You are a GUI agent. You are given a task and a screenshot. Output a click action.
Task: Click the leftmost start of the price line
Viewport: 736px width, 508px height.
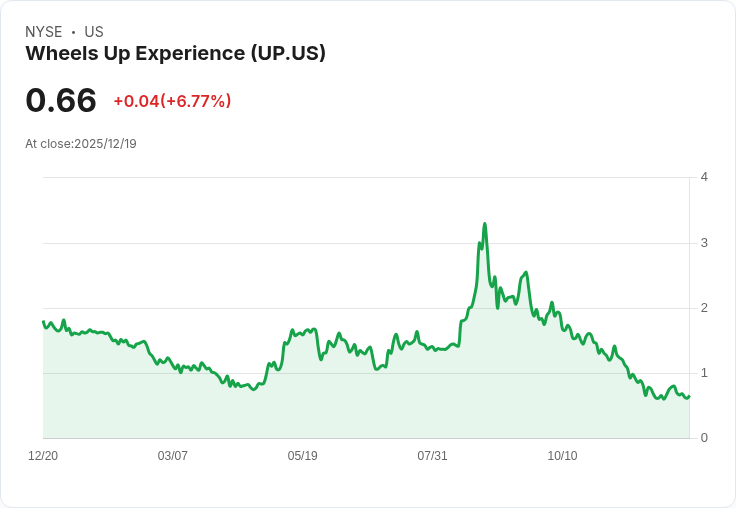[43, 322]
